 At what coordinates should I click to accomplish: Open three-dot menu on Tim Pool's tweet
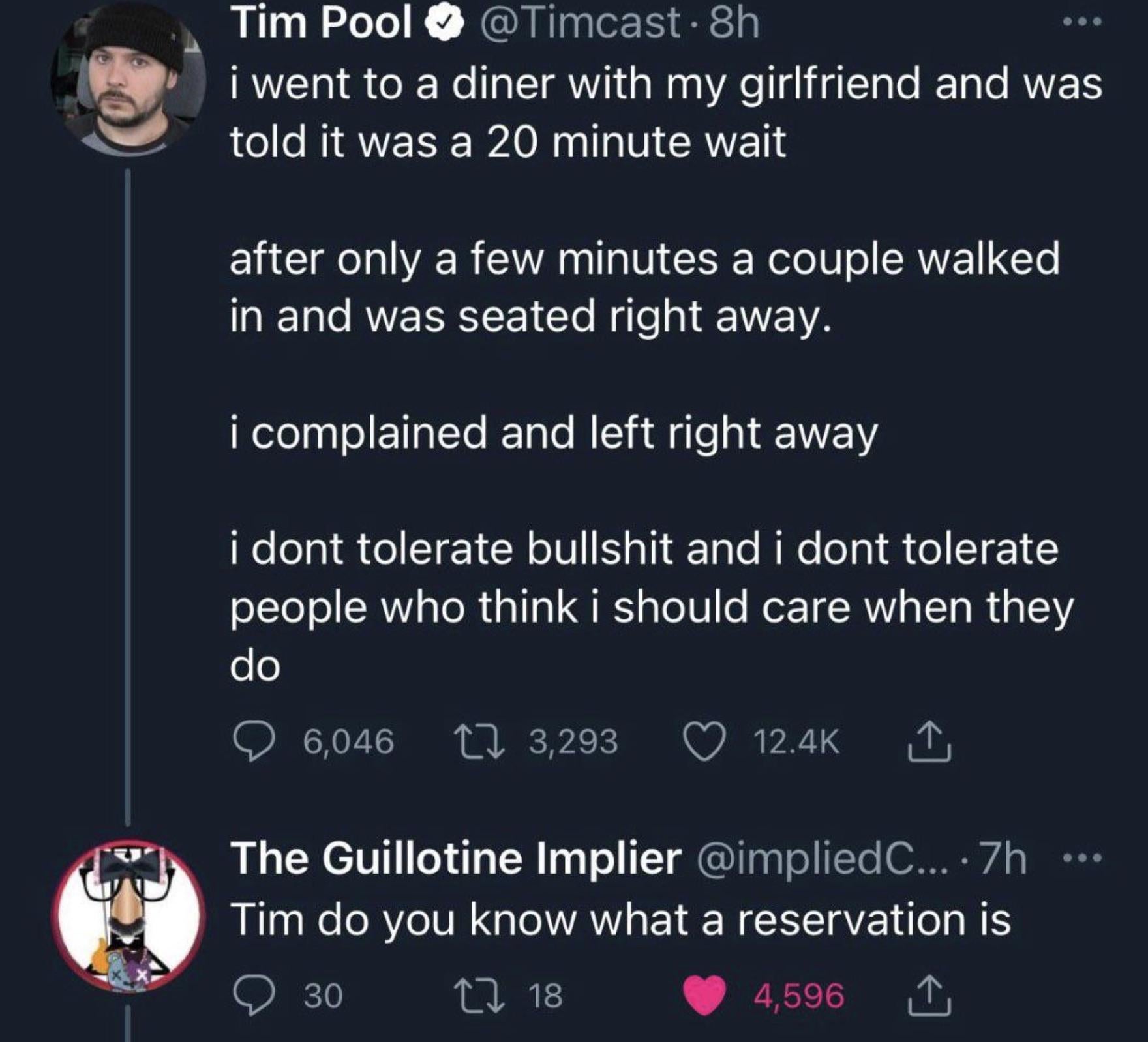pyautogui.click(x=1082, y=22)
